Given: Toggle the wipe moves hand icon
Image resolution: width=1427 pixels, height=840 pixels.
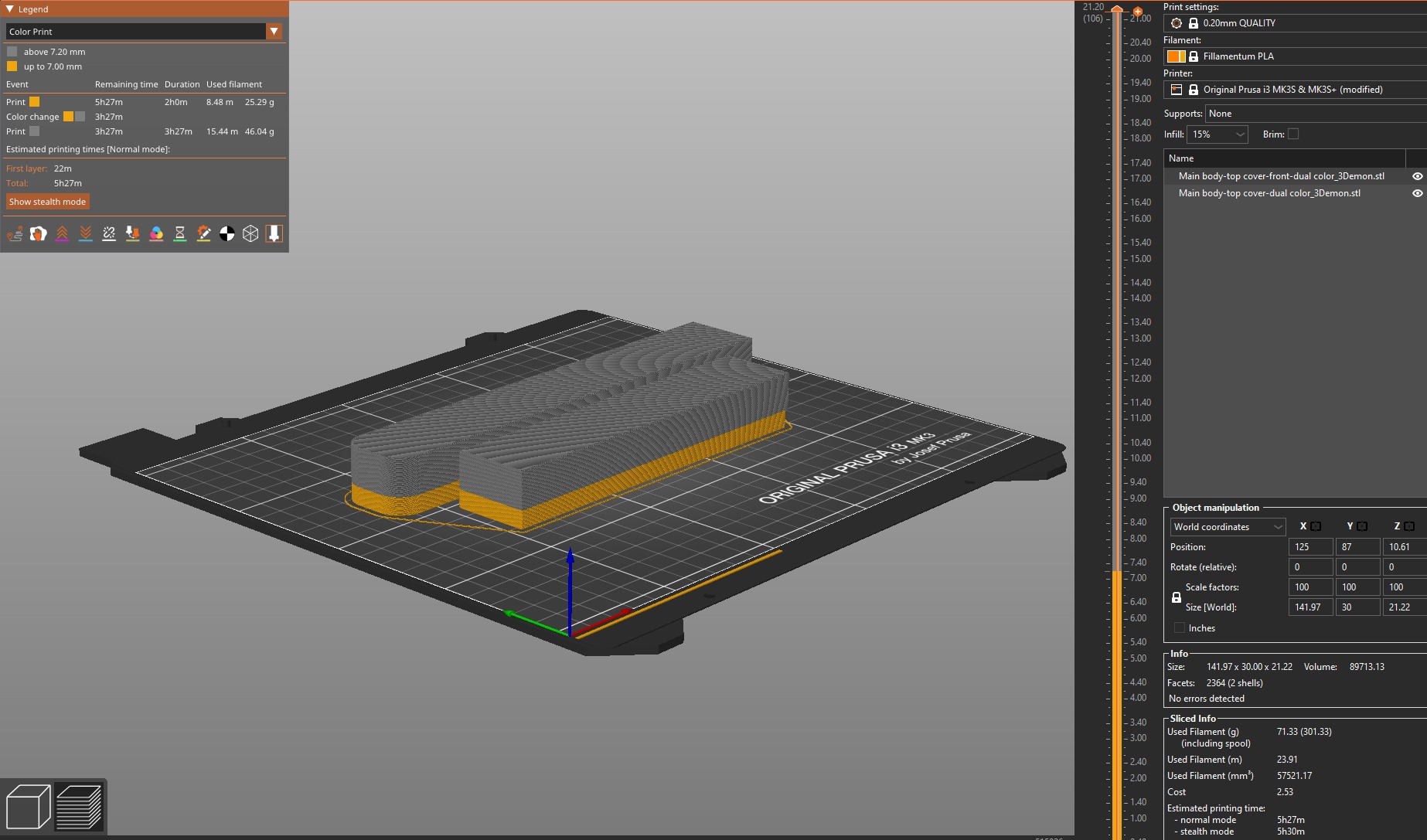Looking at the screenshot, I should 38,233.
